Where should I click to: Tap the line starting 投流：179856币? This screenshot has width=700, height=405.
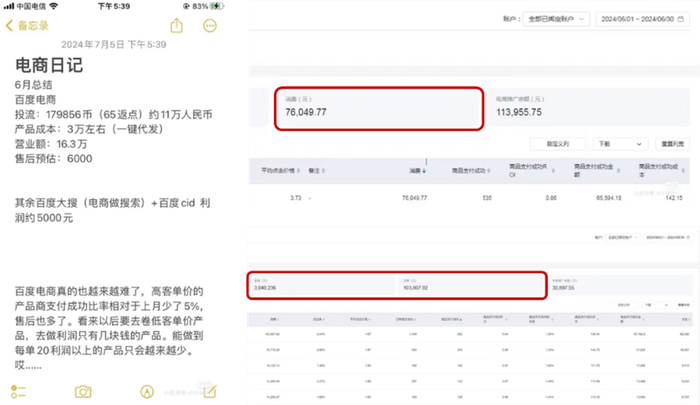[113, 114]
